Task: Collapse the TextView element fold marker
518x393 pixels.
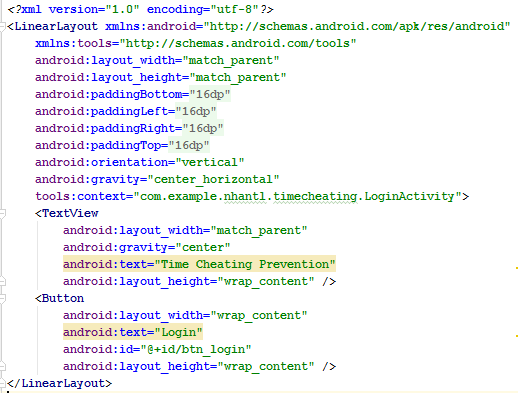Action: 2,214
